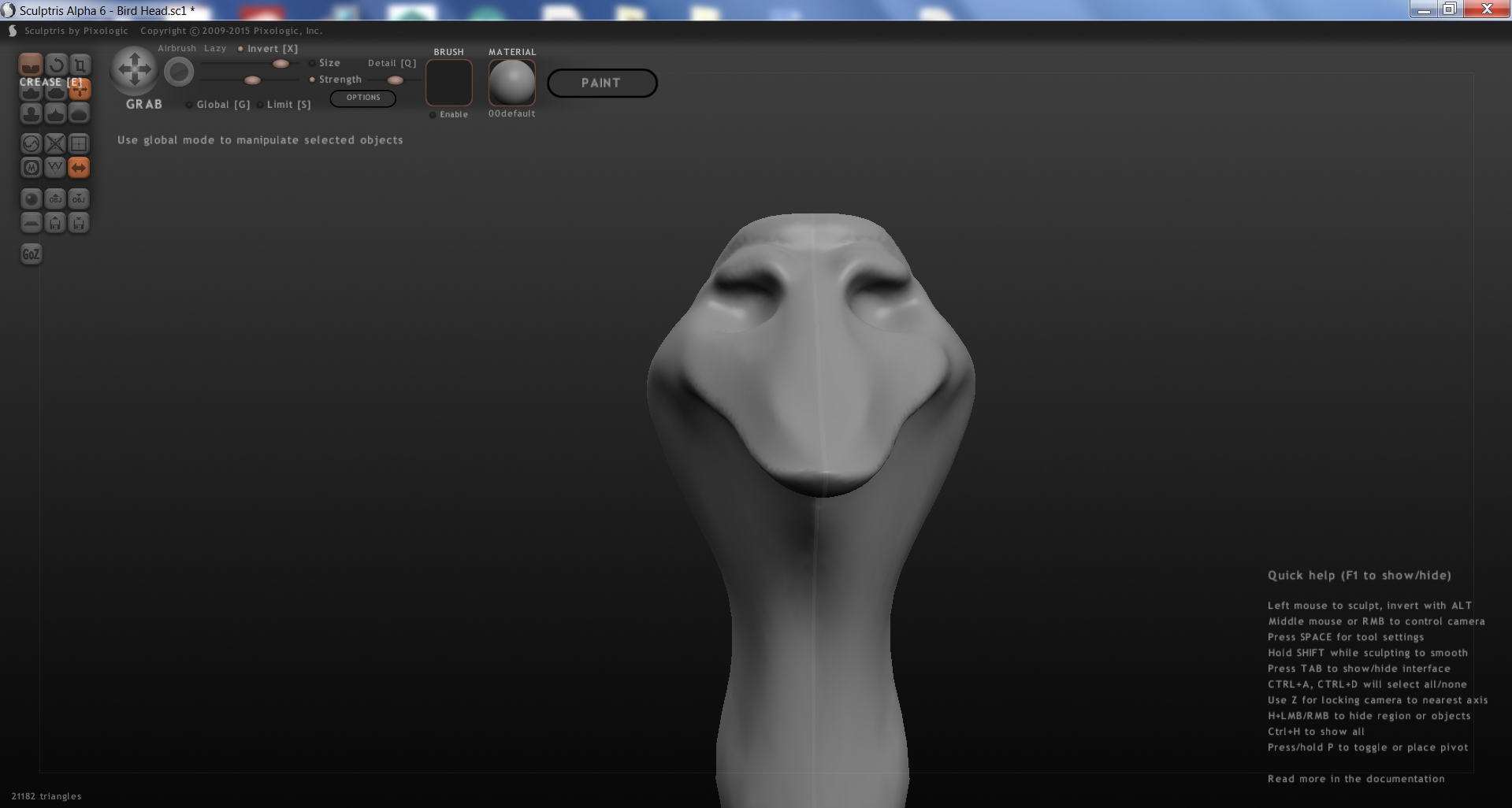Click 'Read more in the documentation' link
The image size is (1512, 808).
[x=1356, y=779]
